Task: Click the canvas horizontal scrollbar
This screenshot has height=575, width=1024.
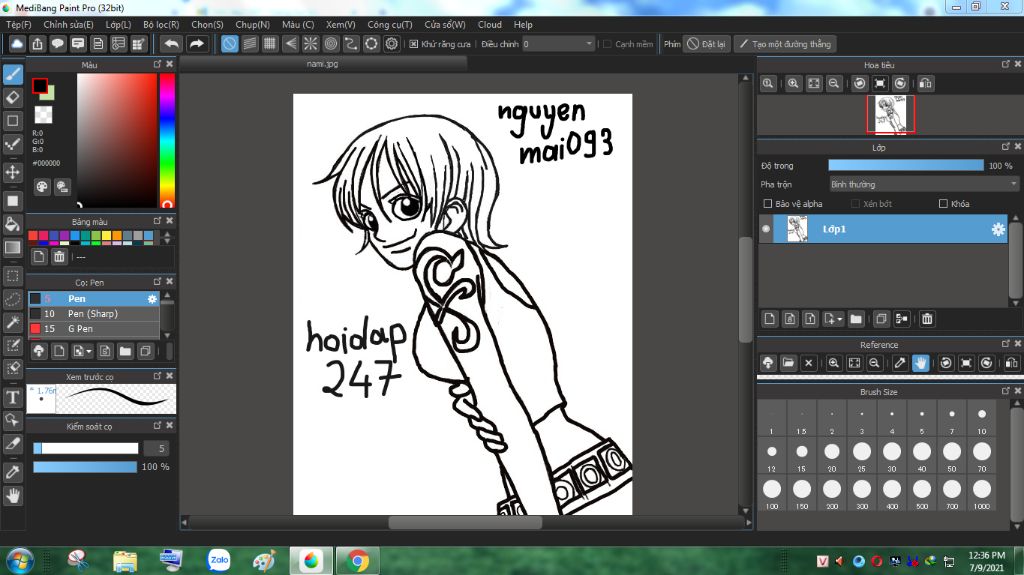Action: 465,523
